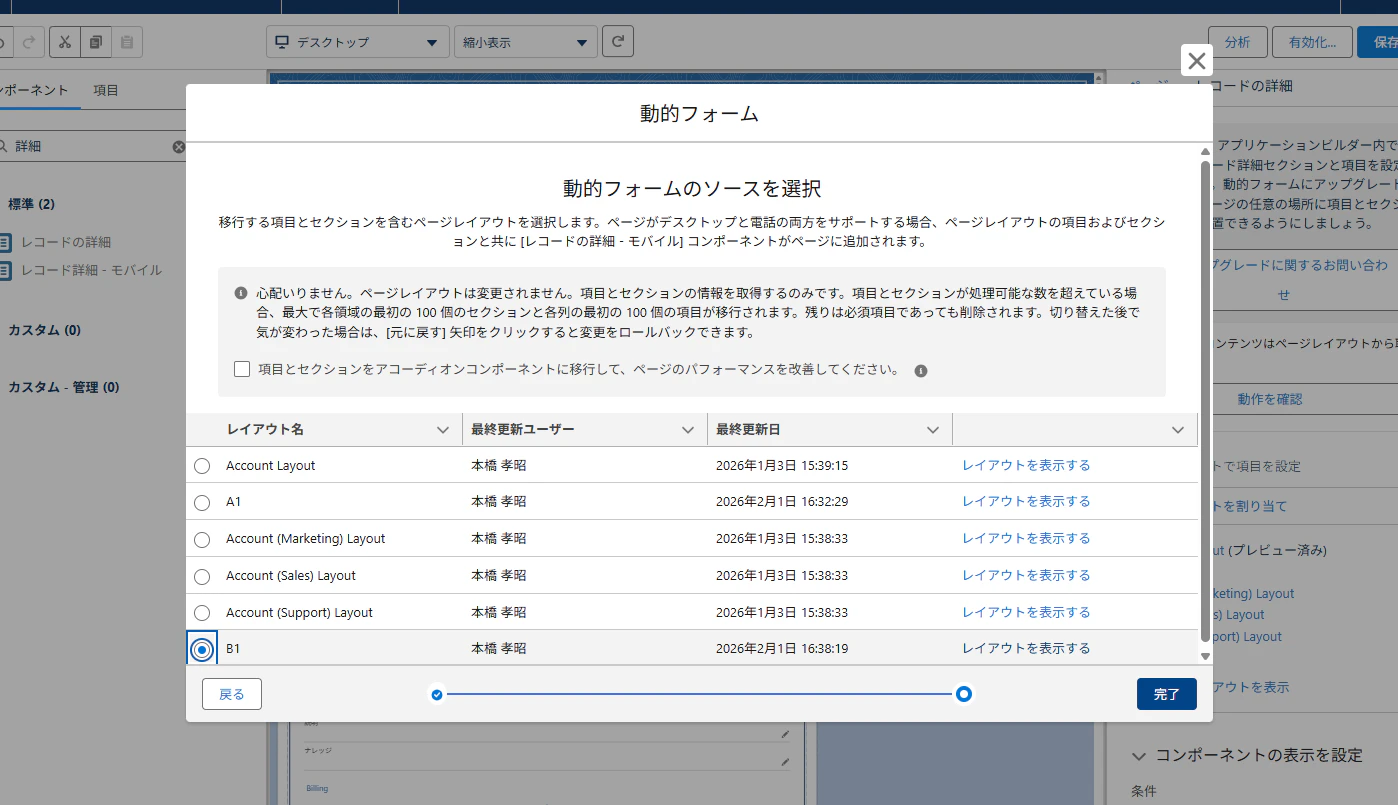
Task: Open the 縮小表示 zoom dropdown
Action: 524,42
